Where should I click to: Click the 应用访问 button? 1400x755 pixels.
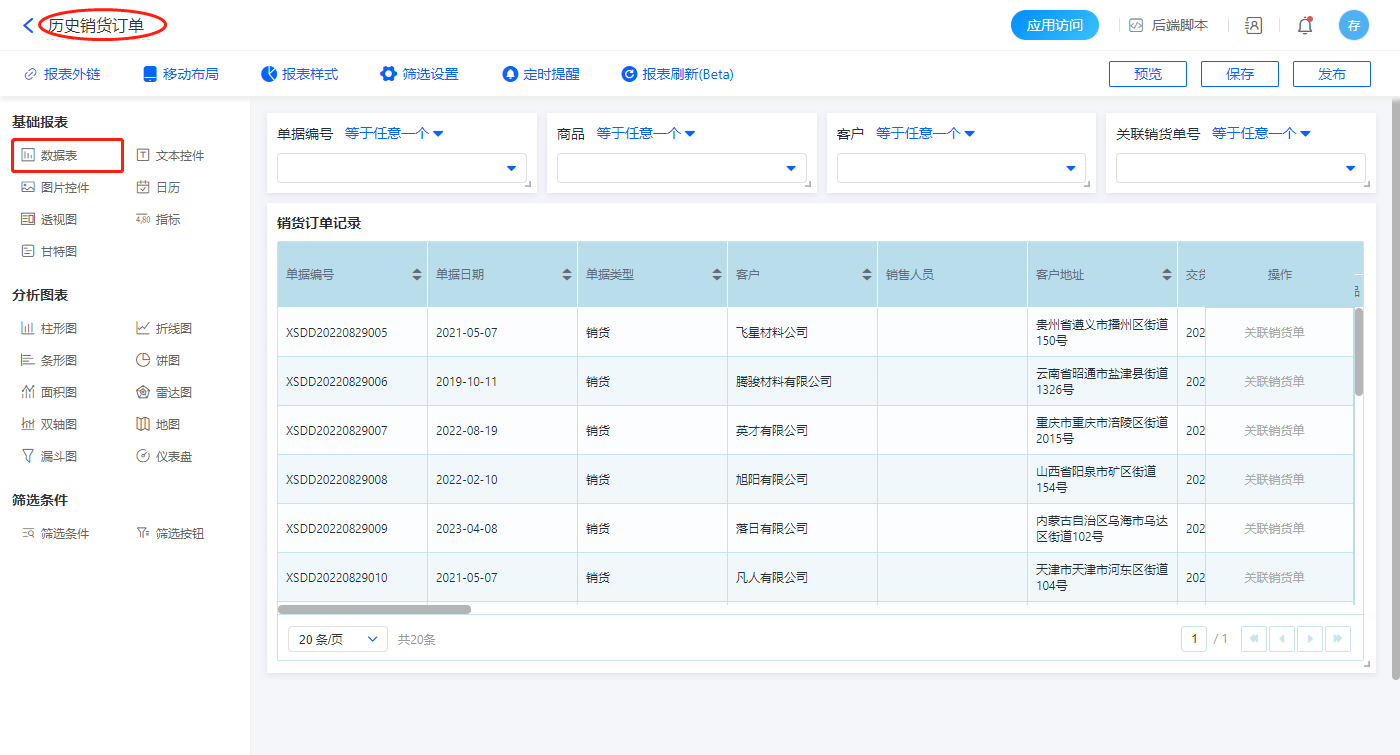1054,25
